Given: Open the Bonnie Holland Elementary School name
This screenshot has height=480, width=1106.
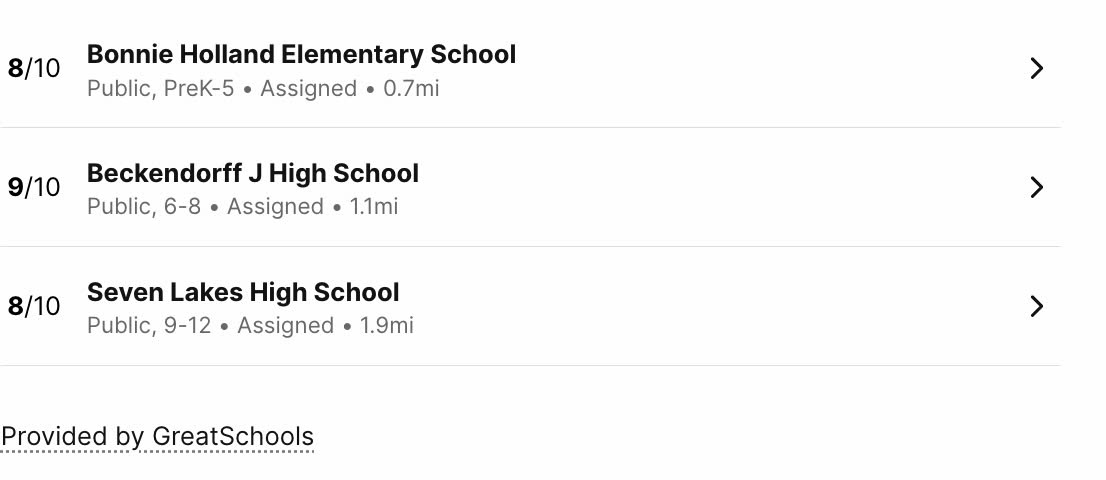Looking at the screenshot, I should click(x=301, y=54).
